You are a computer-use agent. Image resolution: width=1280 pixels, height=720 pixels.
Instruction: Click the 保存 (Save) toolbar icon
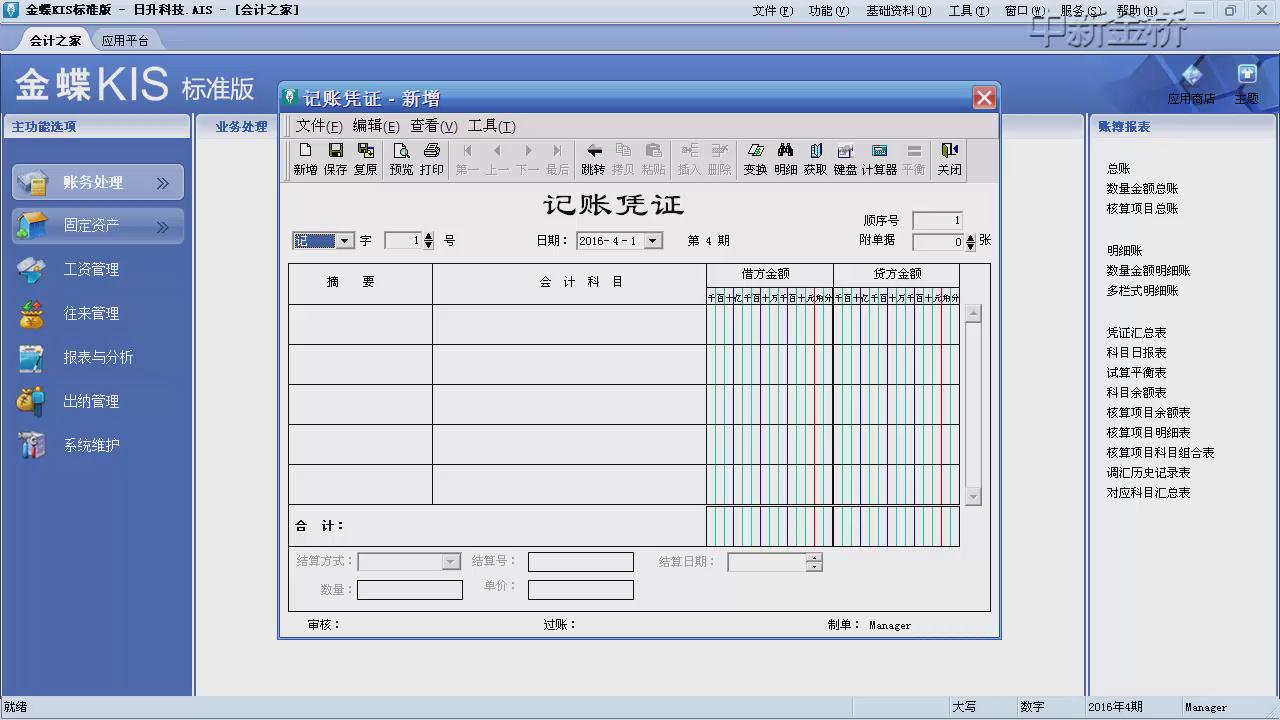(x=335, y=159)
